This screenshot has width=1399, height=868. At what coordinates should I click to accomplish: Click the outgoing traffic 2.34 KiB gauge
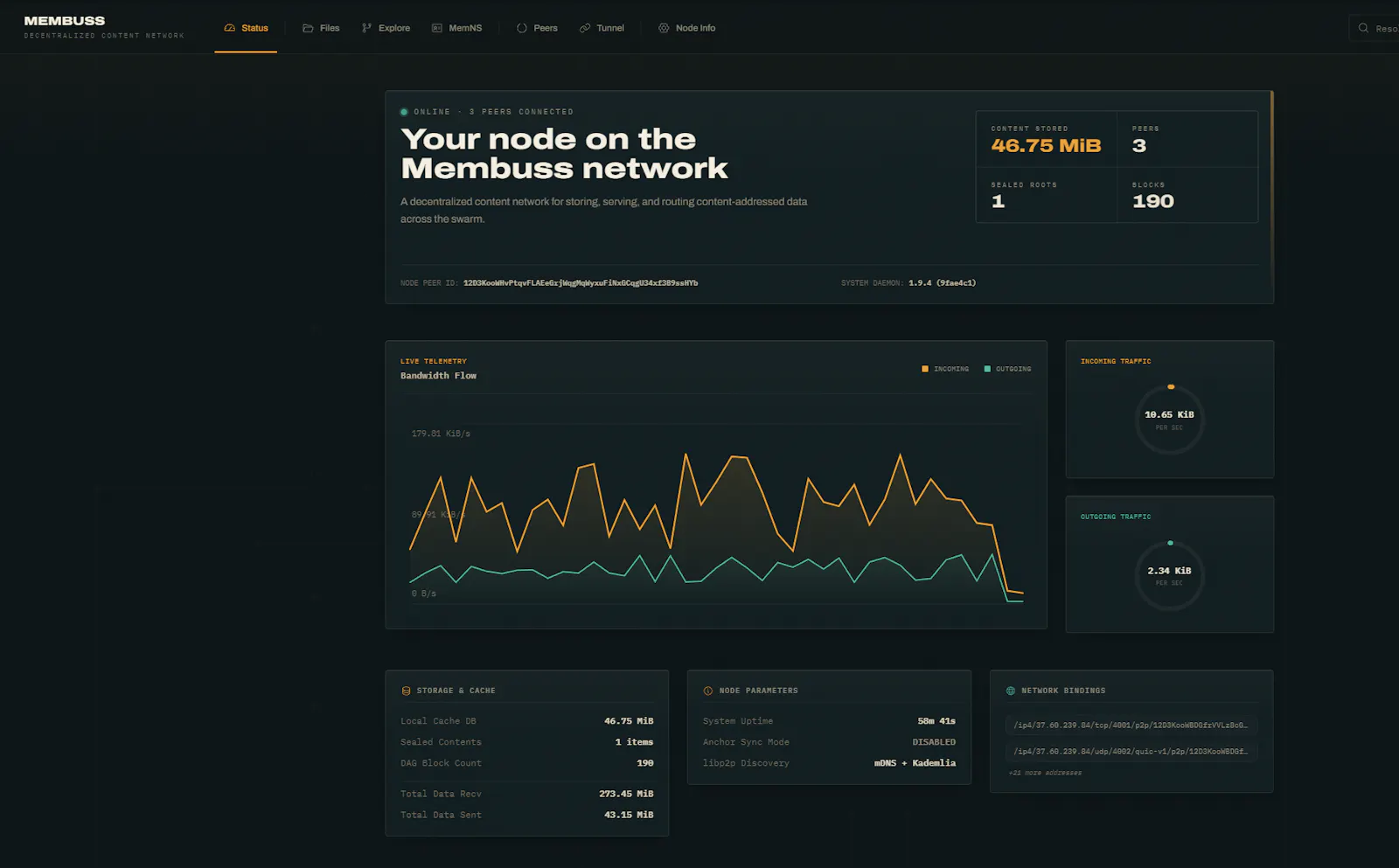1170,575
